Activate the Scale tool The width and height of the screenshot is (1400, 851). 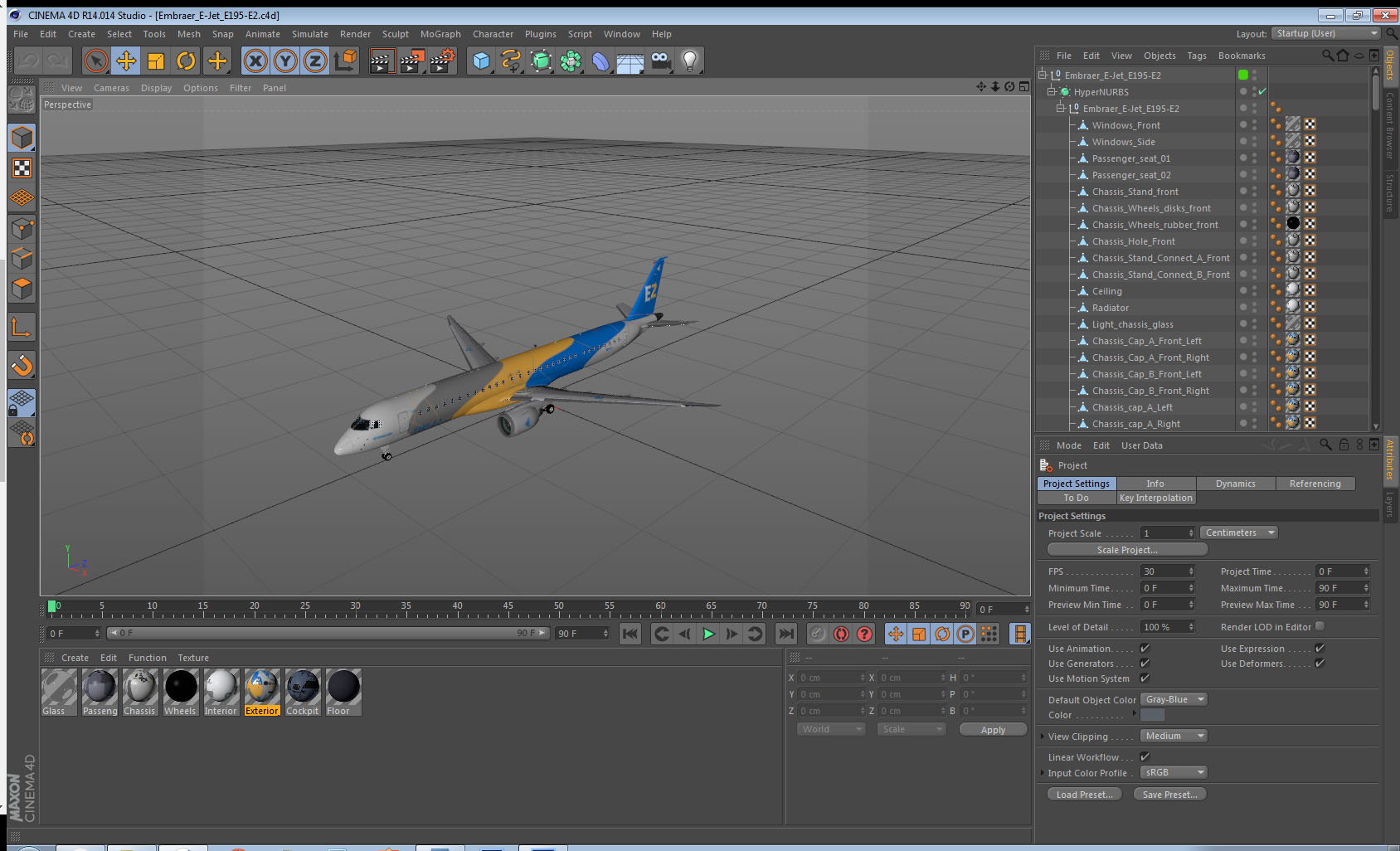[156, 61]
